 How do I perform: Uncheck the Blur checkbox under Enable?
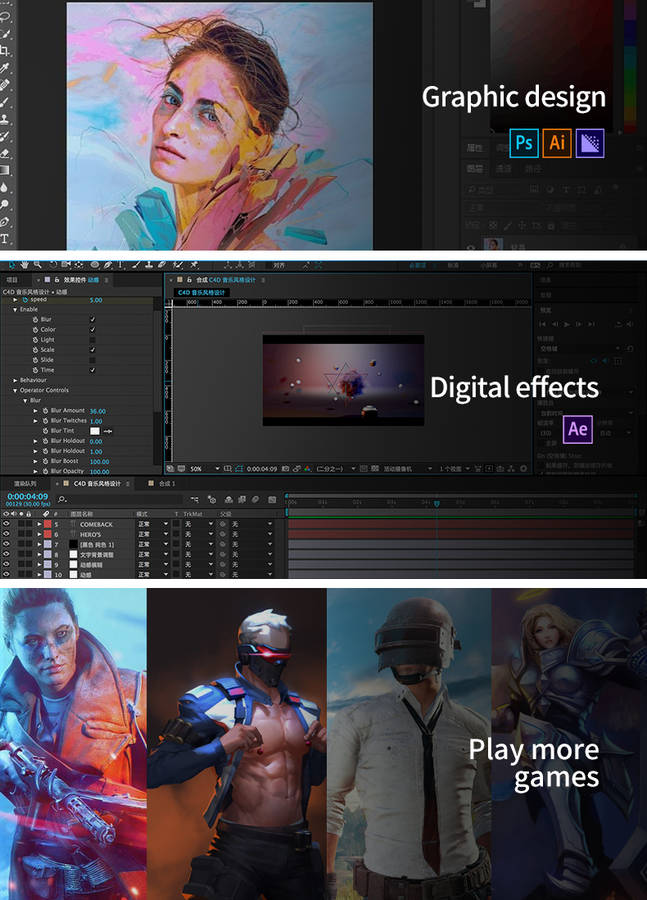93,320
